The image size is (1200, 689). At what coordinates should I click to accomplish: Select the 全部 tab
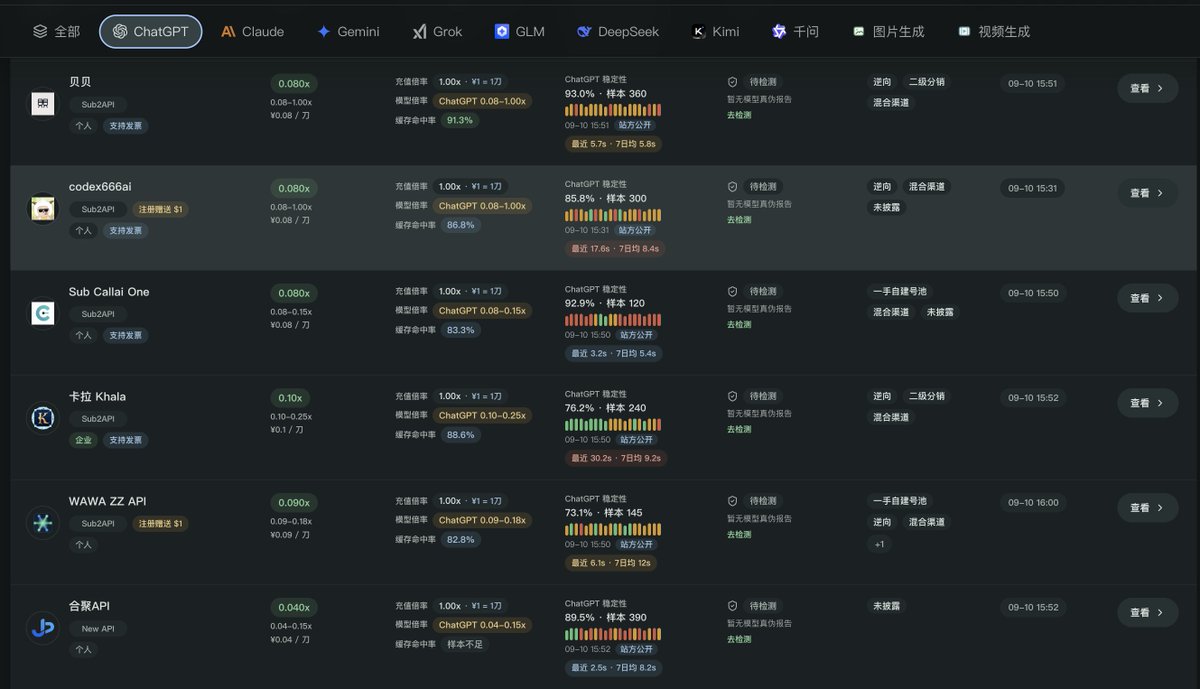[x=56, y=31]
